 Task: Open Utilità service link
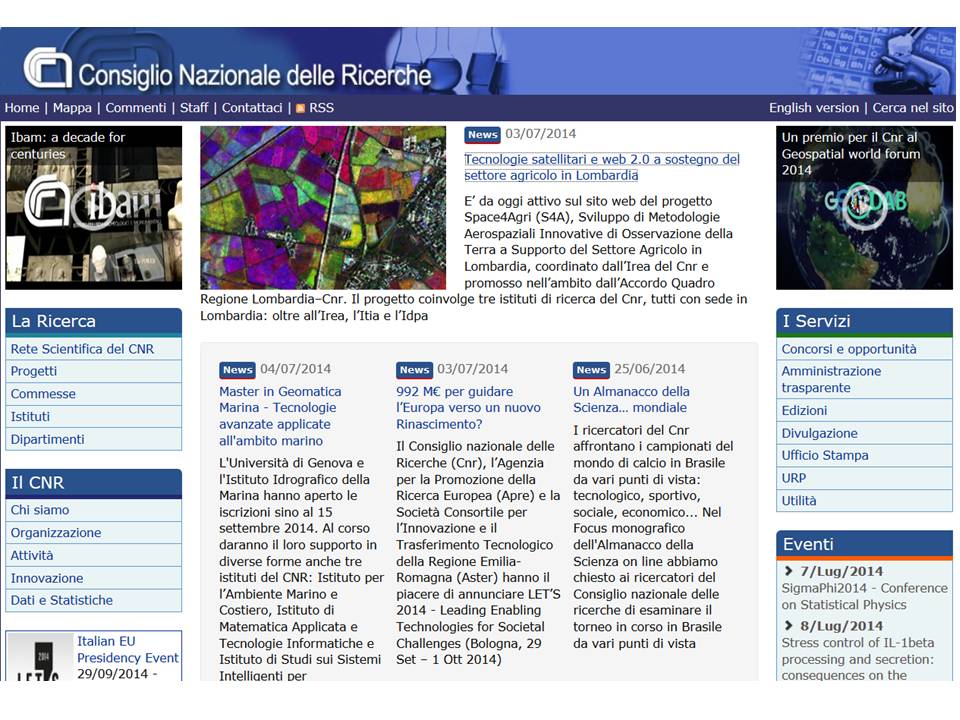pyautogui.click(x=864, y=501)
